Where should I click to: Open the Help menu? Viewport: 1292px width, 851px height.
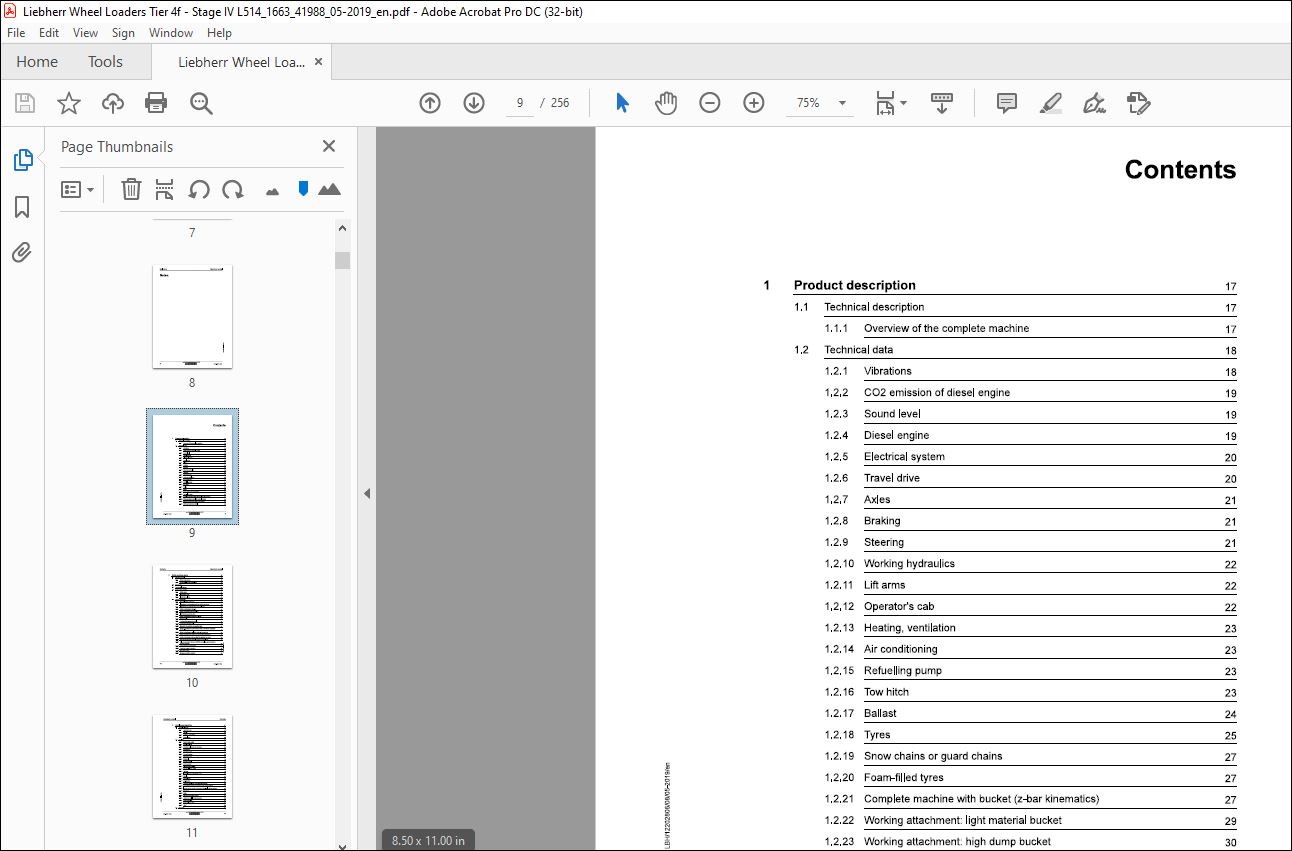point(219,33)
